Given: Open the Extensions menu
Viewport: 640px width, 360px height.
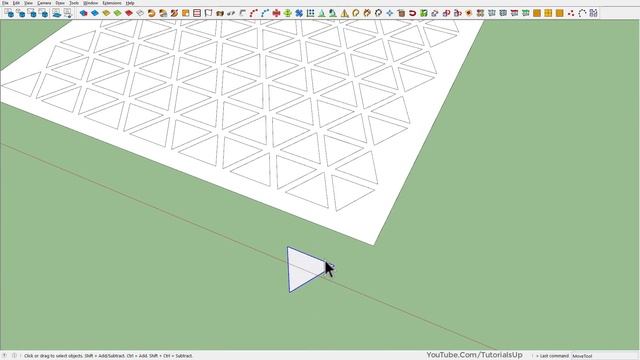Looking at the screenshot, I should pos(112,3).
